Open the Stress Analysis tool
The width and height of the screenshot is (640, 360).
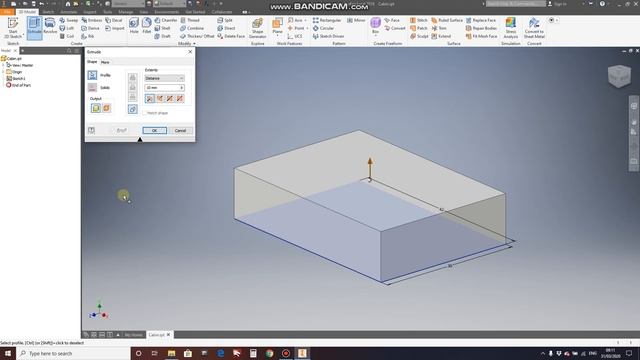tap(511, 28)
